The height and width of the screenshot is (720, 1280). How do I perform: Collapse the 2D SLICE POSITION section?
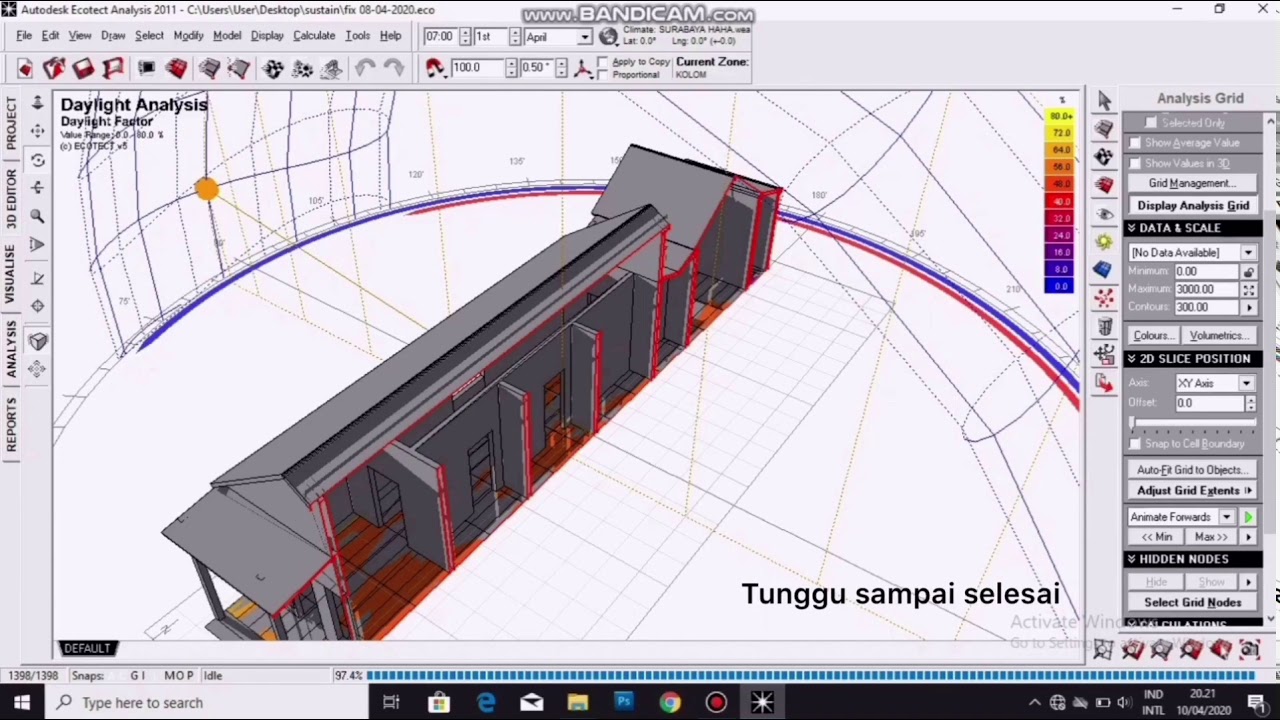[1192, 358]
